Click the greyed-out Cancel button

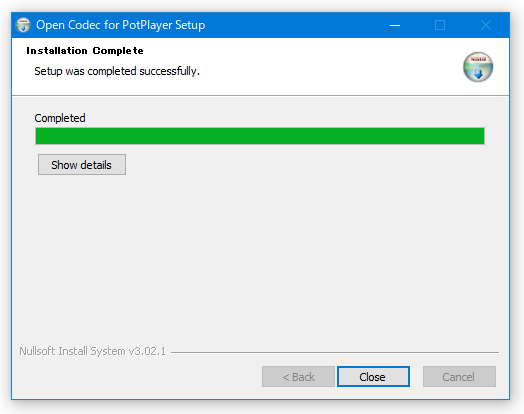(459, 377)
